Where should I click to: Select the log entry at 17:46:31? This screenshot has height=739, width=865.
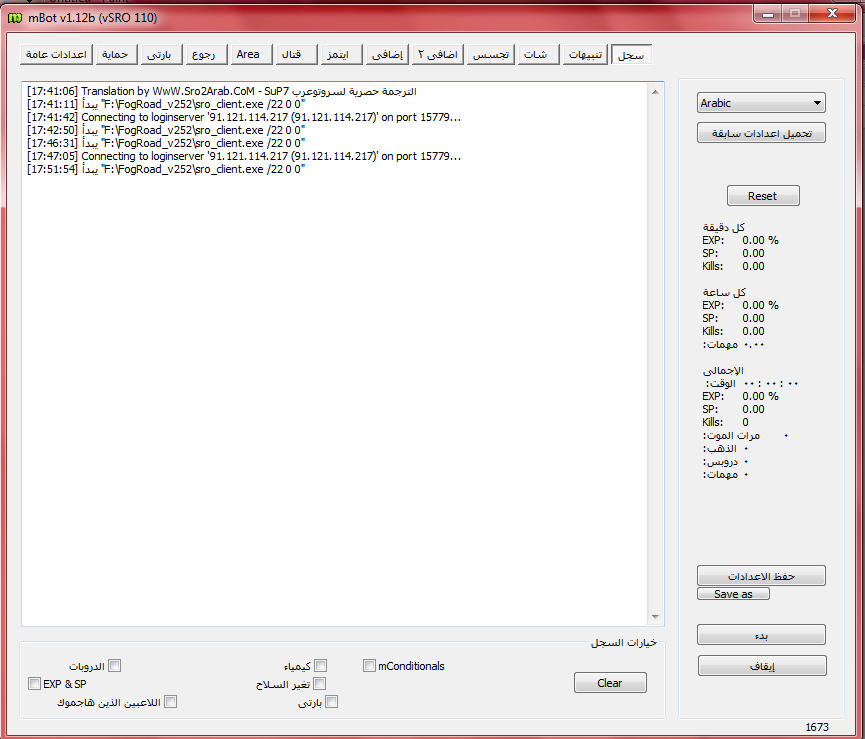(x=166, y=143)
